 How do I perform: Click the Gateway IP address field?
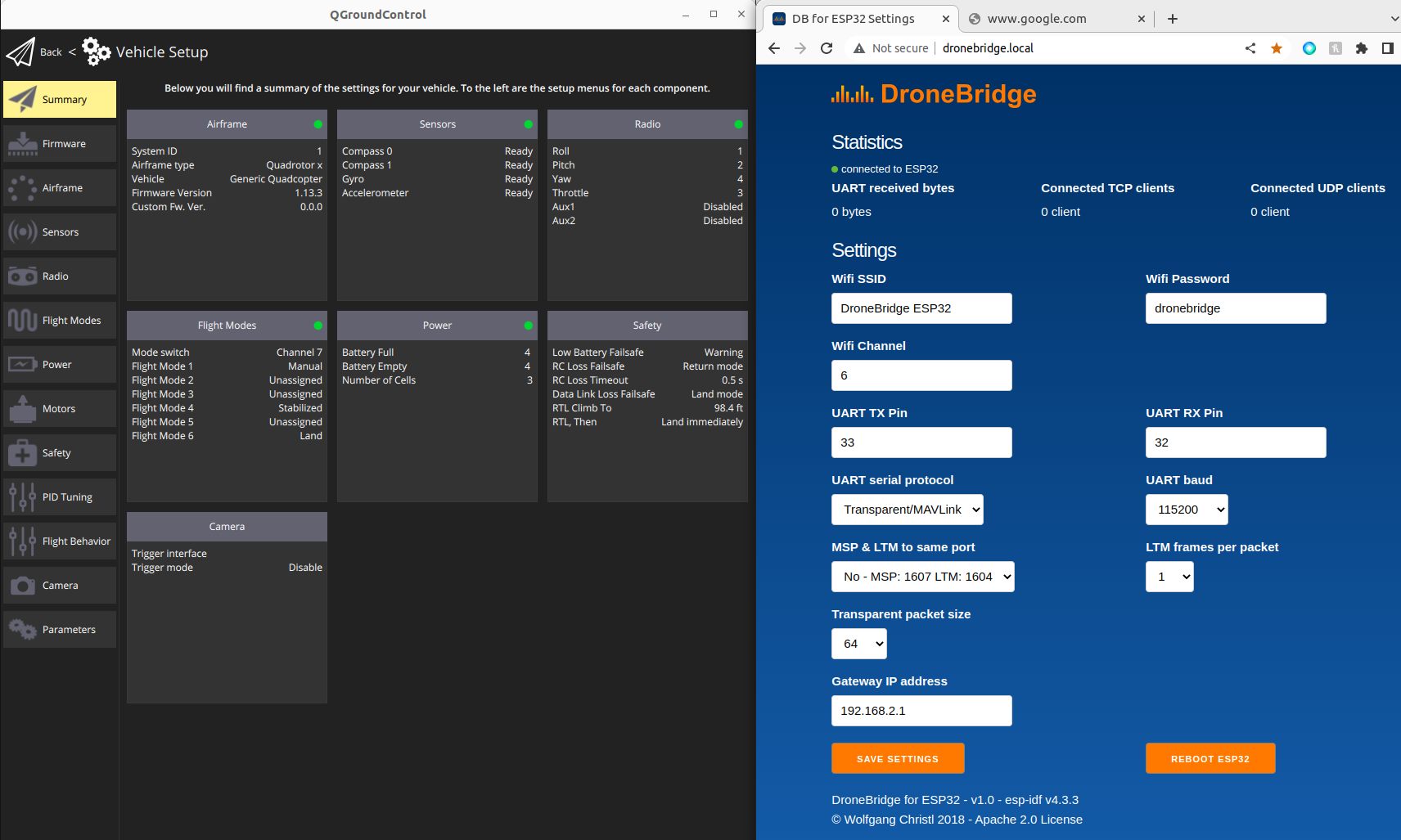coord(921,711)
